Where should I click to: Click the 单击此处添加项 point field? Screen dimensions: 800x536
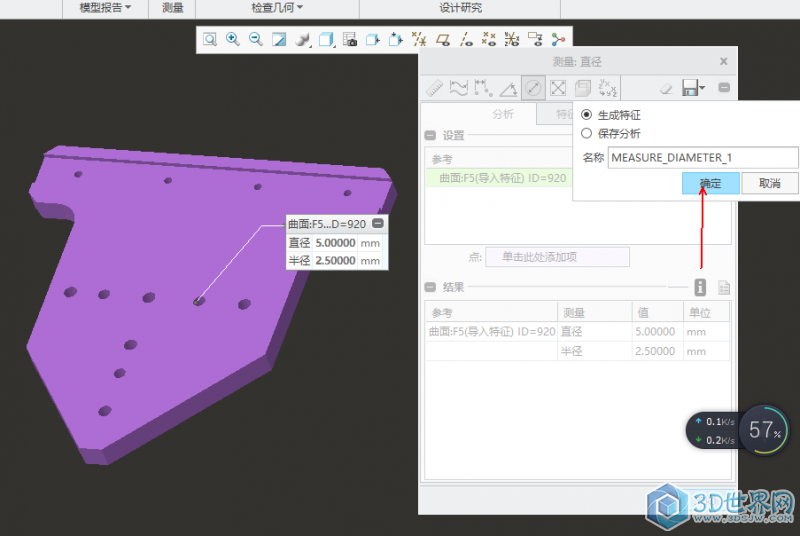point(557,257)
